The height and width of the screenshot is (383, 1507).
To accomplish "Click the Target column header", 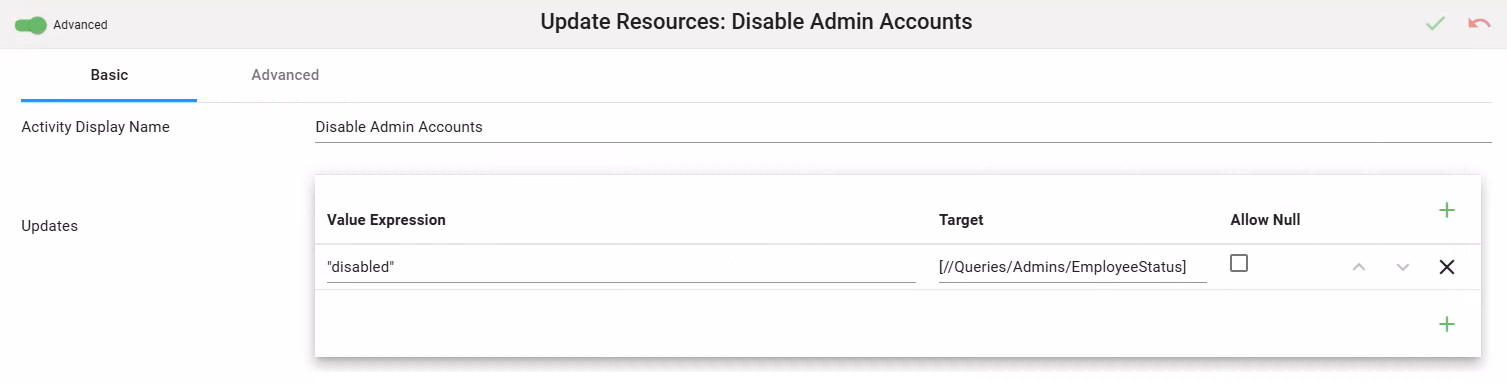I will [961, 220].
